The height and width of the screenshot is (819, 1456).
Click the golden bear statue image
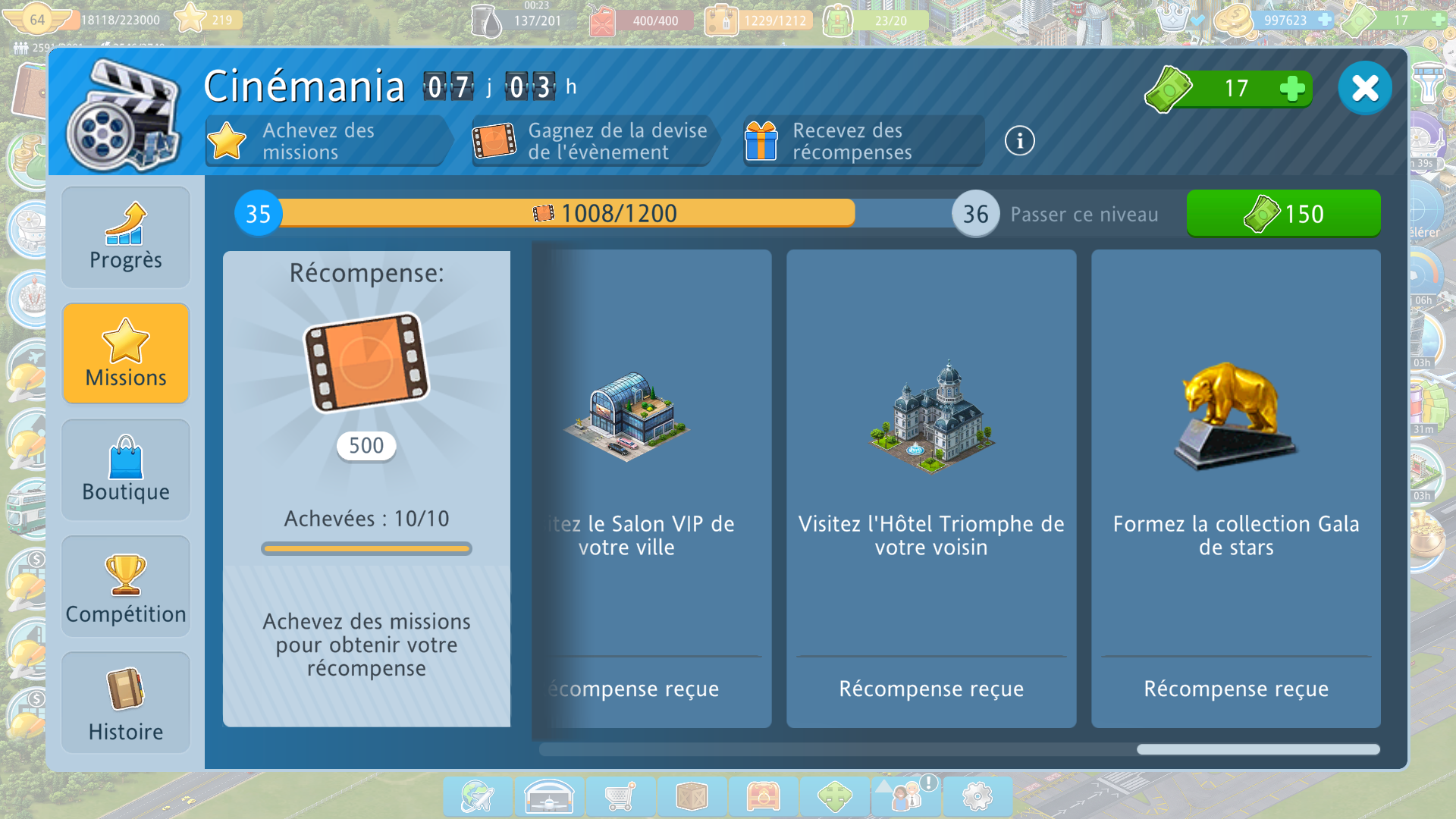(x=1236, y=416)
